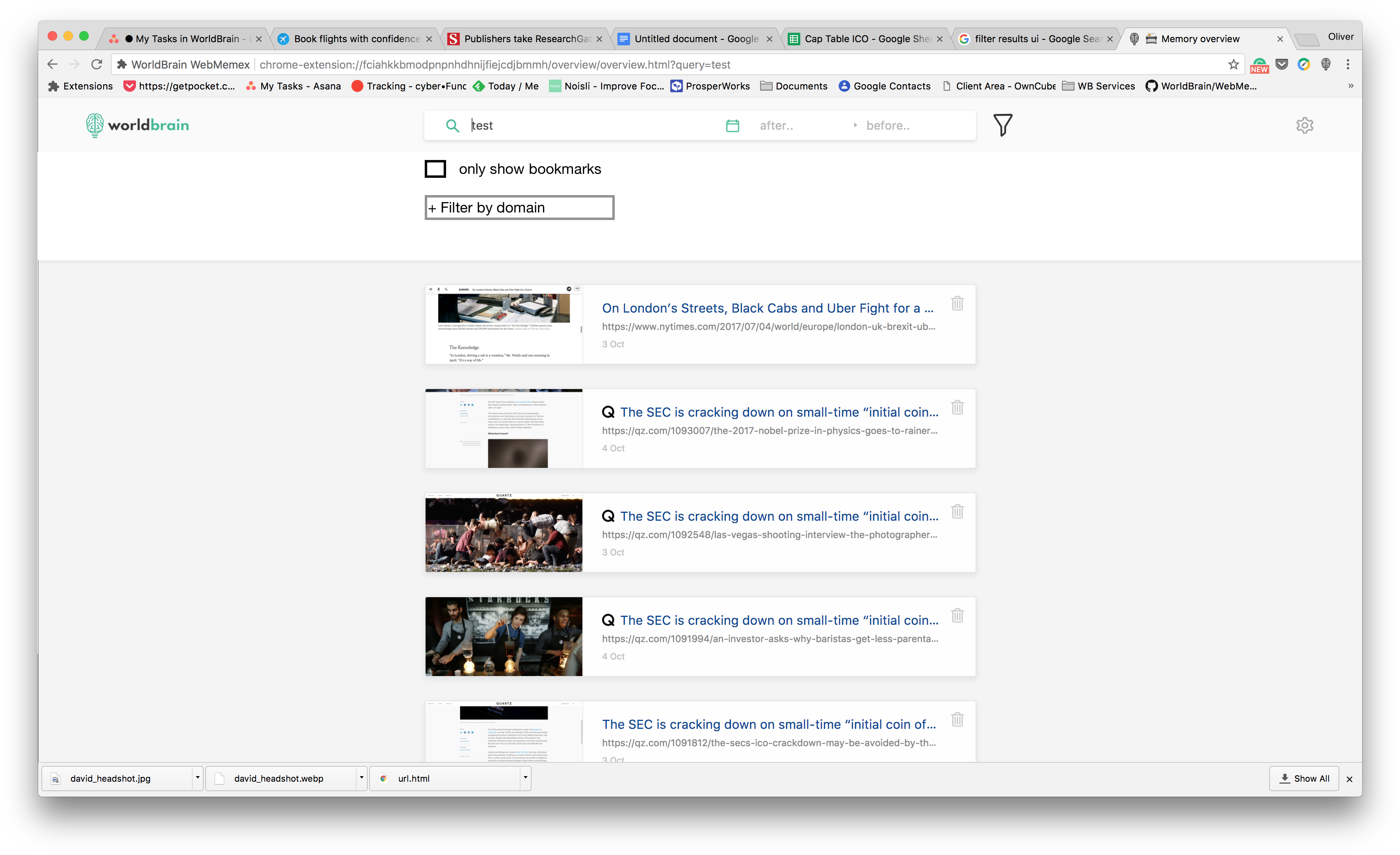This screenshot has height=855, width=1400.
Task: Open the filter funnel icon
Action: 1002,125
